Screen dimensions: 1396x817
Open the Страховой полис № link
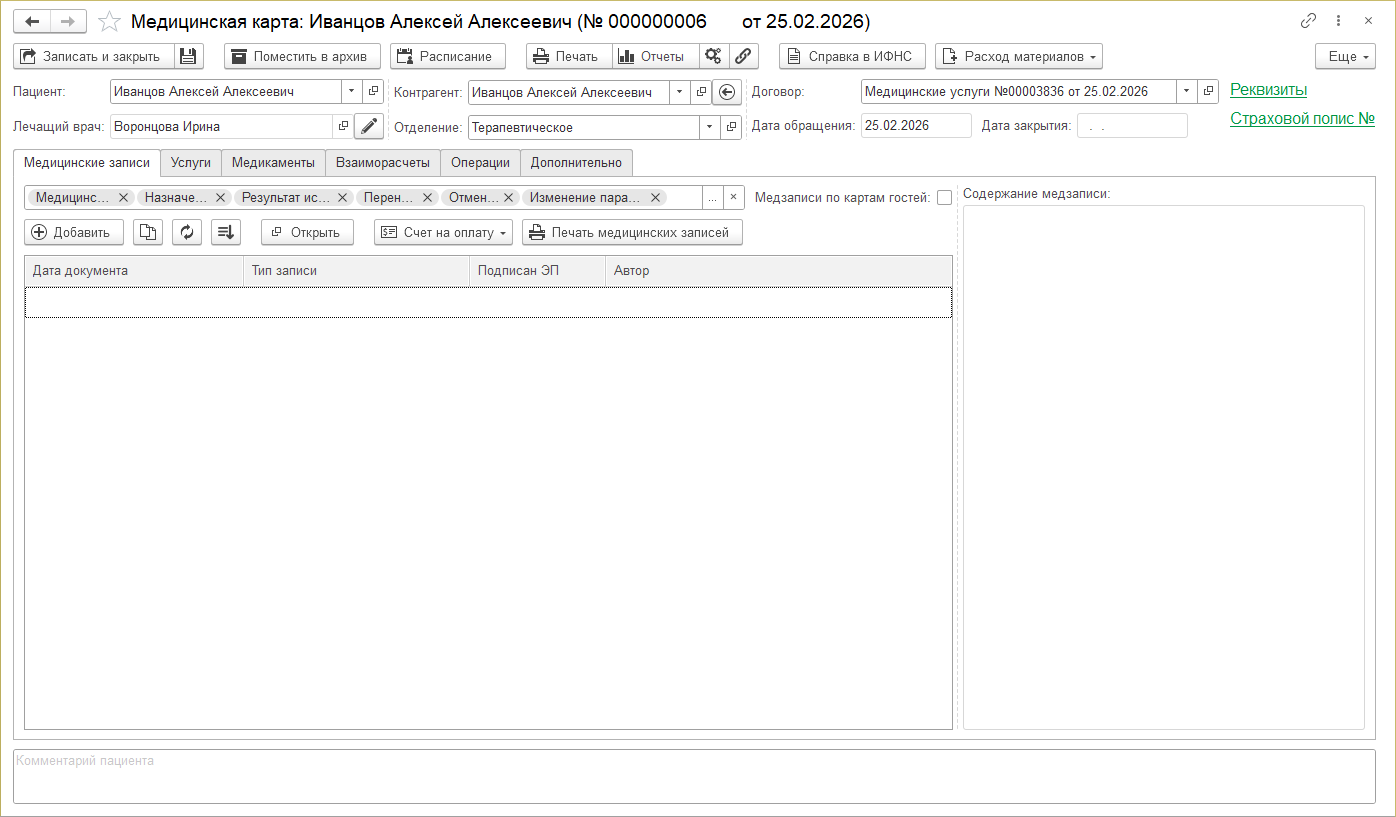coord(1302,119)
